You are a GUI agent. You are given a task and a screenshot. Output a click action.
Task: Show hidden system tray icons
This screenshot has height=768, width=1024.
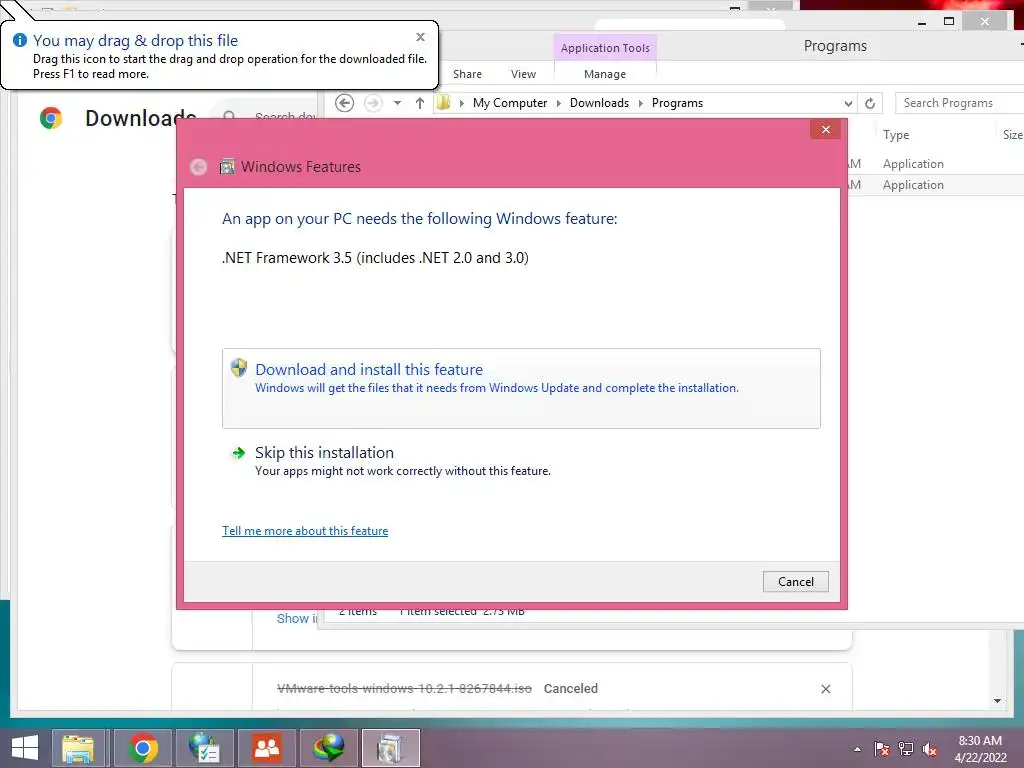(x=857, y=749)
